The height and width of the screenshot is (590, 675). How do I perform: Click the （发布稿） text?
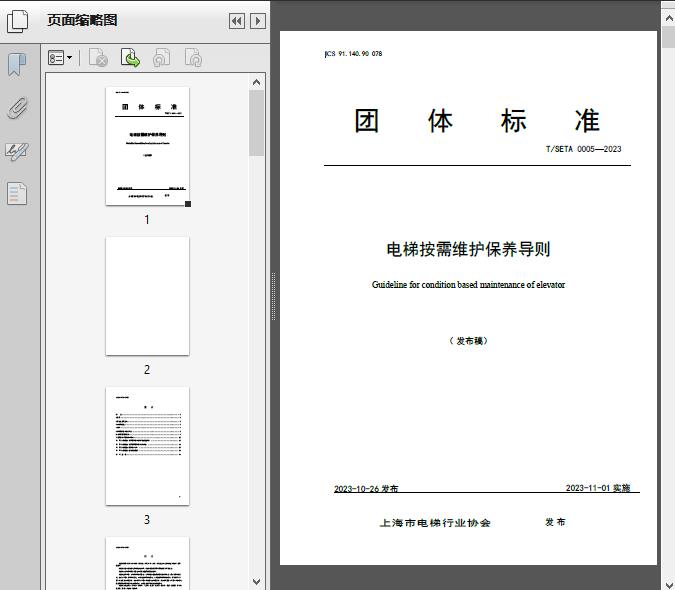[468, 341]
